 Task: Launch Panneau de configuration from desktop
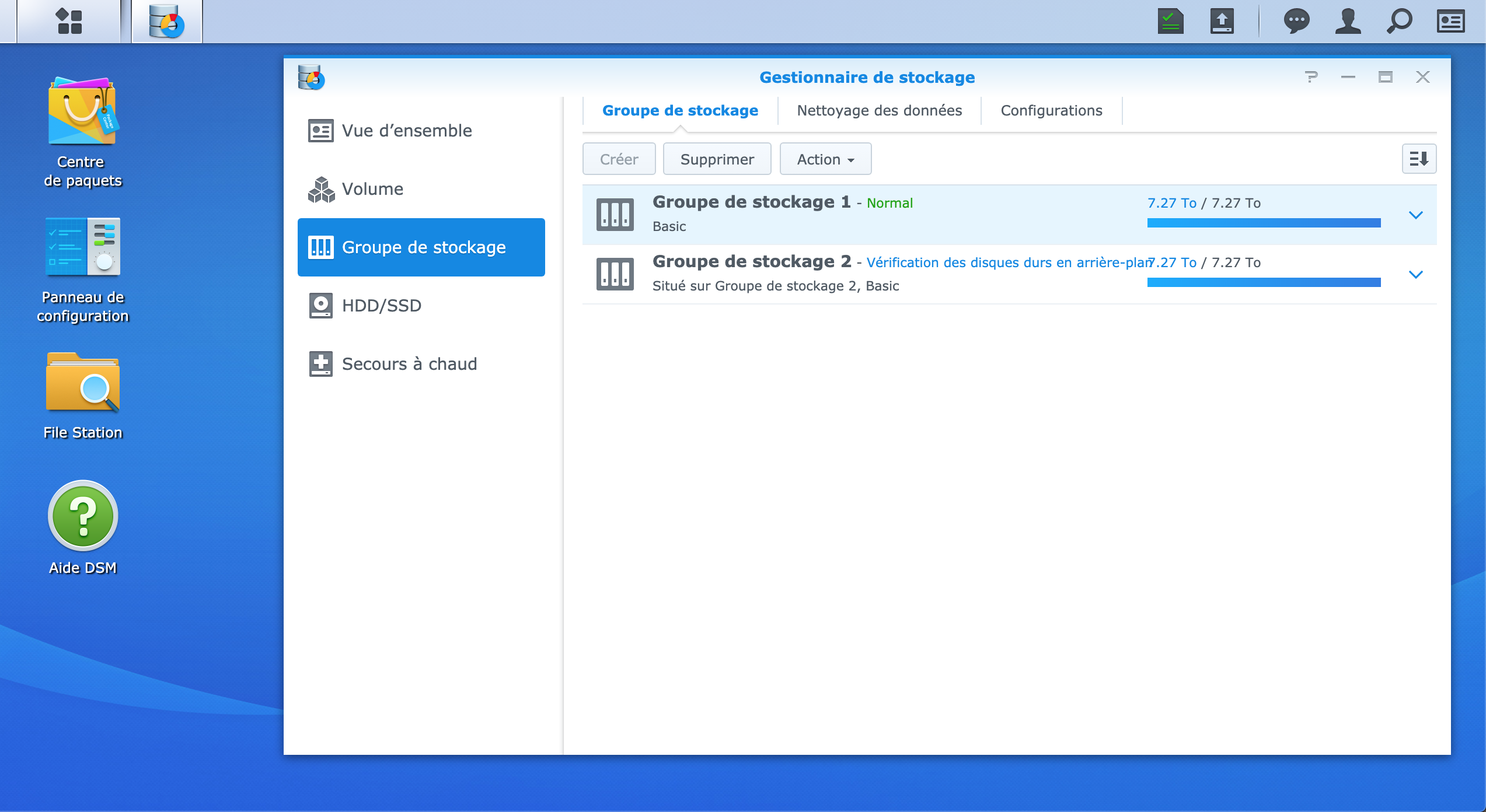click(x=82, y=247)
